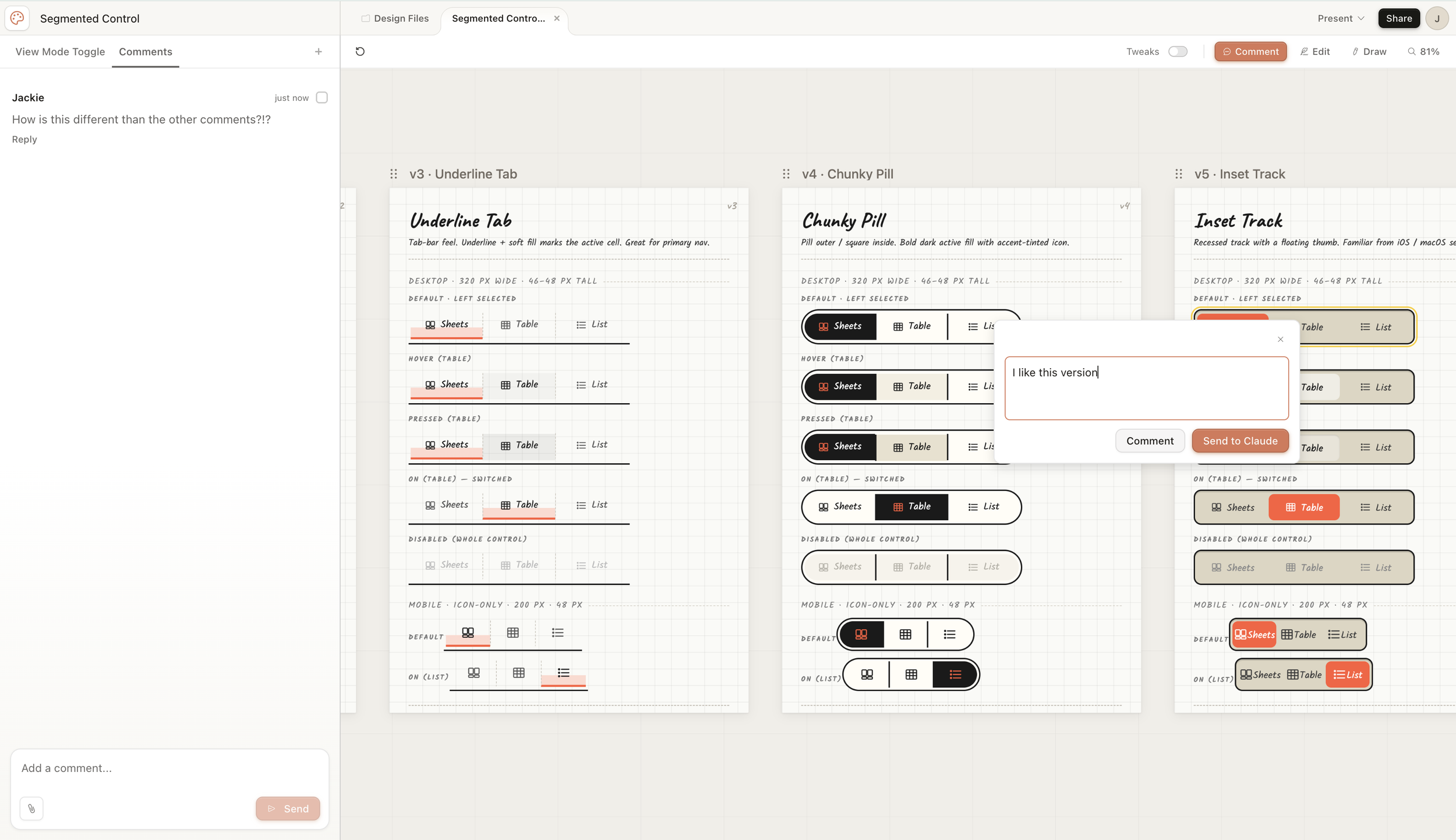
Task: Select table icon in Chunky Pill On (List) row
Action: pos(911,675)
